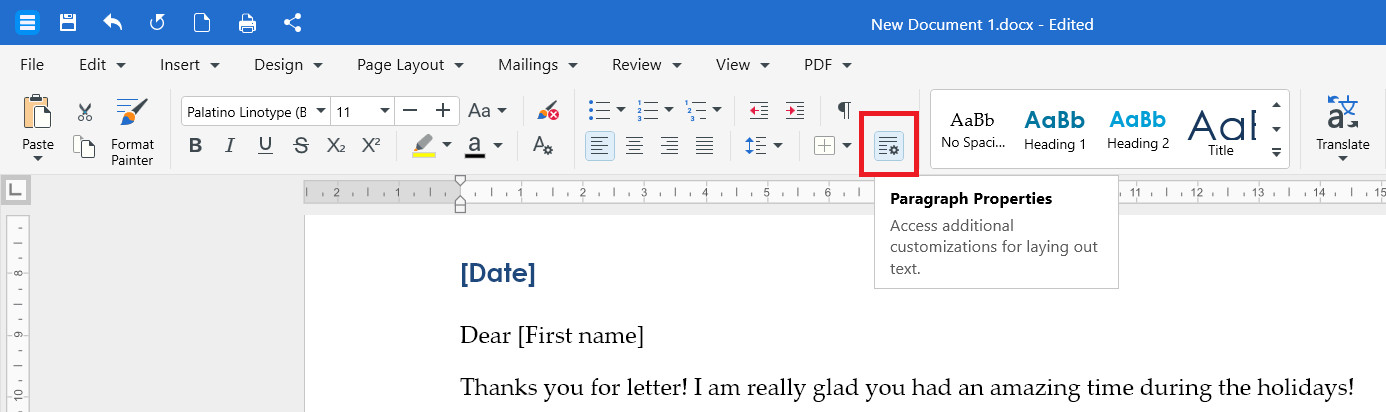
Task: Cut selection with scissors icon
Action: [85, 112]
